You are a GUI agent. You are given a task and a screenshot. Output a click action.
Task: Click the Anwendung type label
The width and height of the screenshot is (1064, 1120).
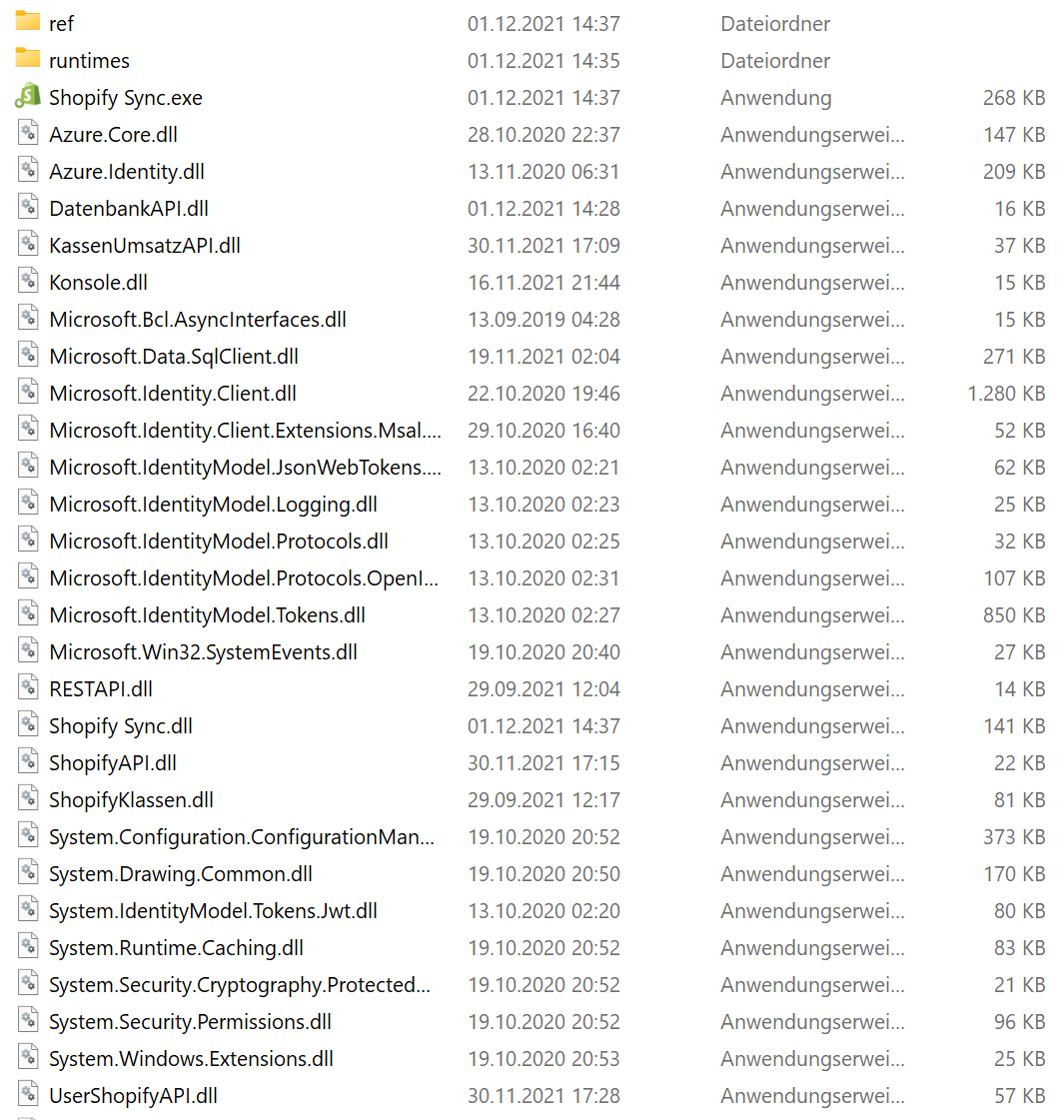(776, 98)
